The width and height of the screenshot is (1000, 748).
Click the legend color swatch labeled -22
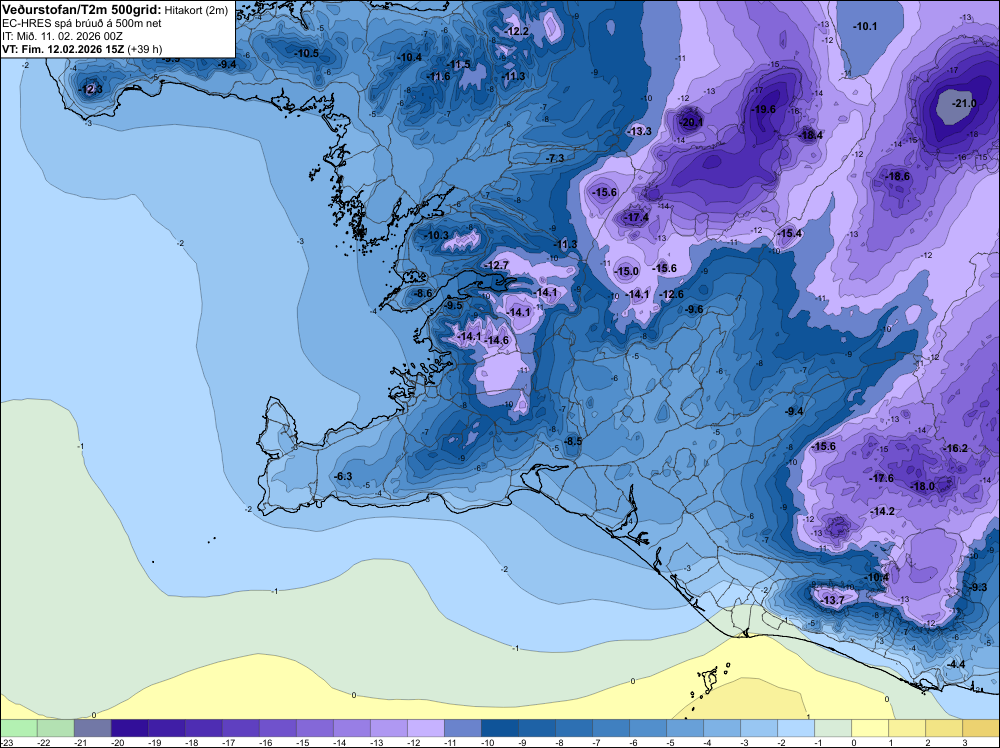(x=55, y=728)
